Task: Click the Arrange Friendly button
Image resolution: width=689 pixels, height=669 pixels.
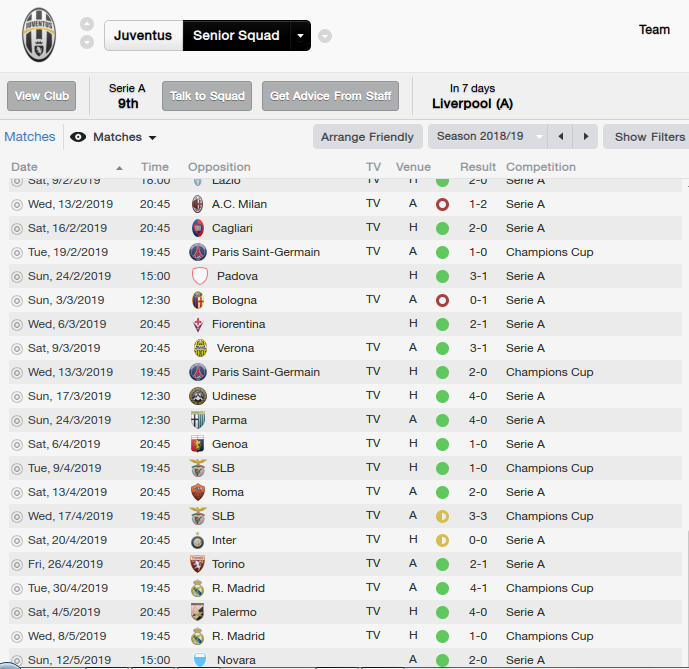Action: coord(367,137)
